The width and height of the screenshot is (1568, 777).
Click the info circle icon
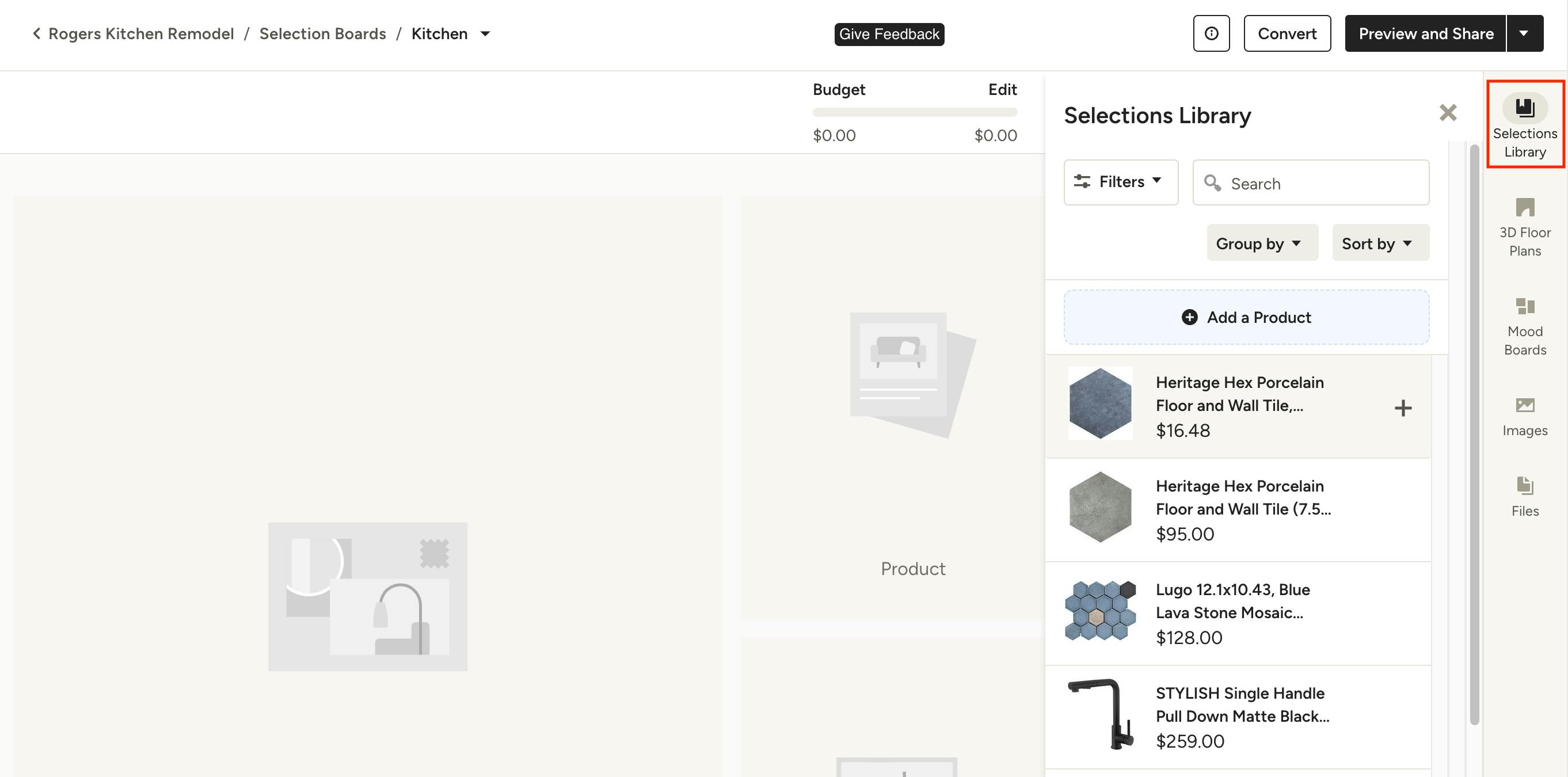[x=1211, y=33]
